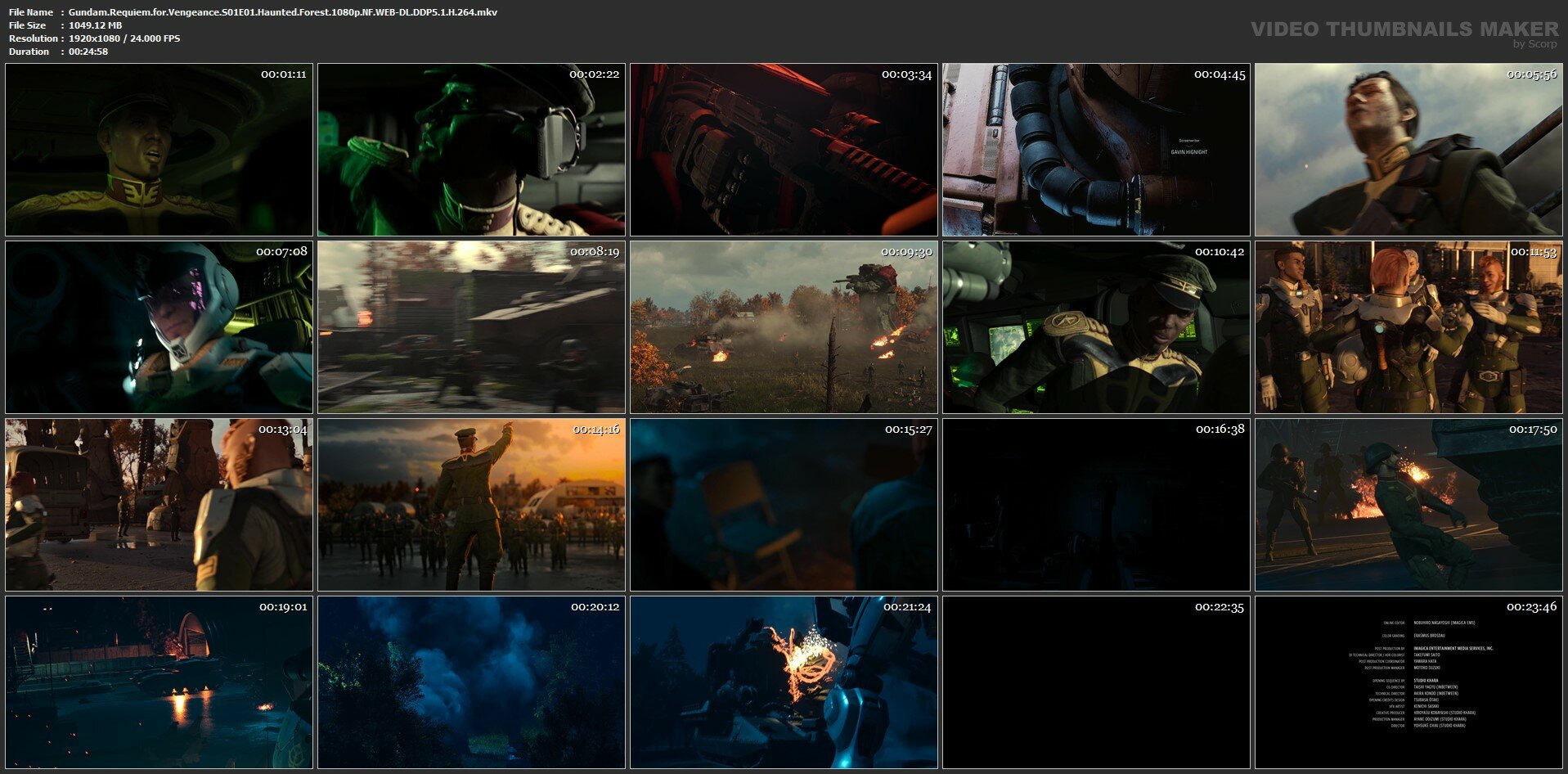Select the thumbnail stamped 00:01:11
This screenshot has width=1568, height=774.
pyautogui.click(x=159, y=150)
